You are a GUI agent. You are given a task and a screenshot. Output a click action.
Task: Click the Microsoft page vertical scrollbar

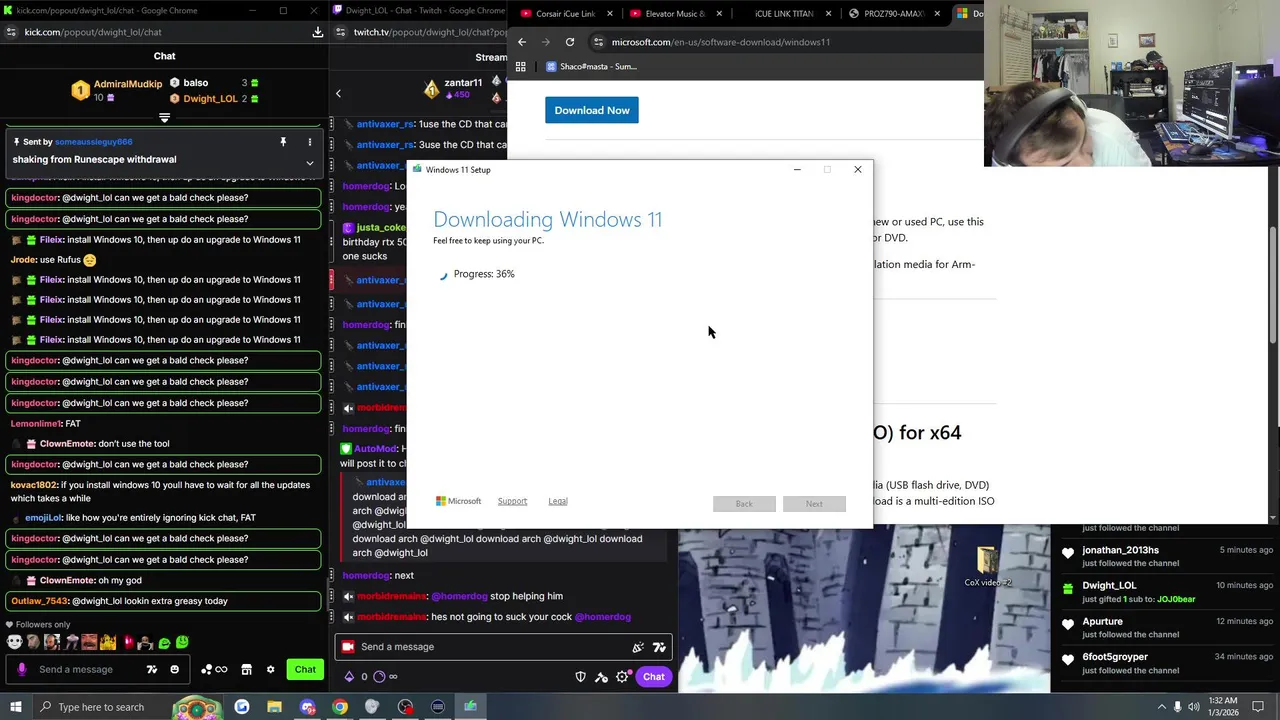coord(1274,285)
